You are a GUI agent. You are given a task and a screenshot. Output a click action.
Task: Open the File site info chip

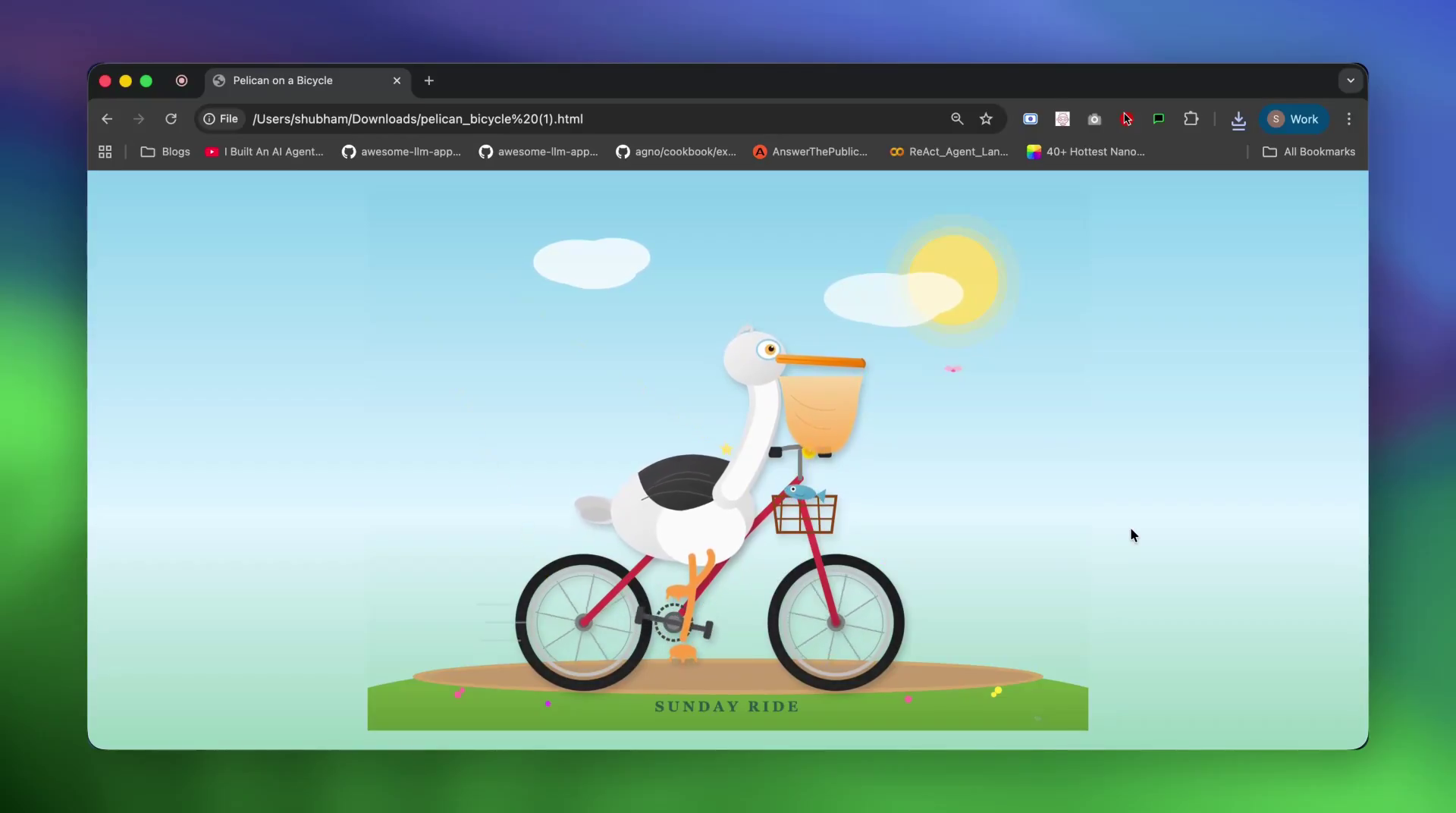[x=221, y=119]
